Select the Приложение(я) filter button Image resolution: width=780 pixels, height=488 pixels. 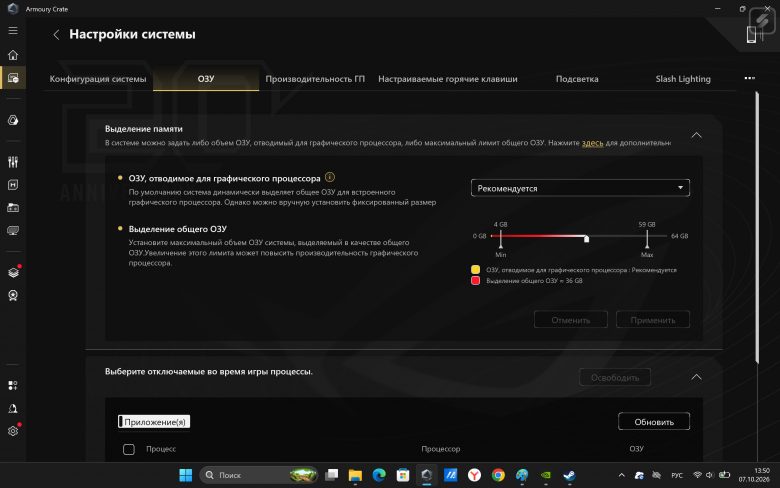154,422
